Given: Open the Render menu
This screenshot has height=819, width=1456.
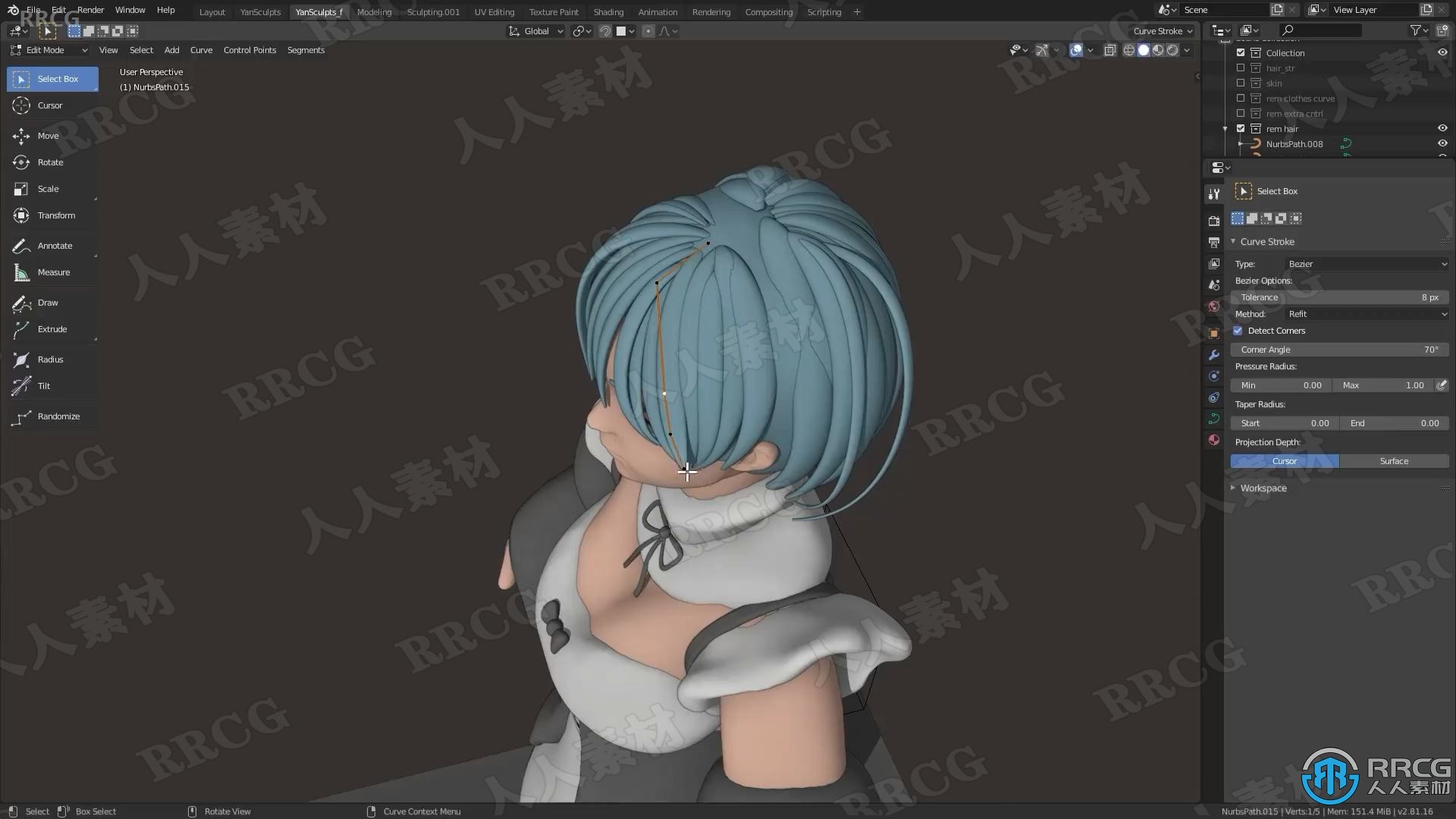Looking at the screenshot, I should point(90,10).
